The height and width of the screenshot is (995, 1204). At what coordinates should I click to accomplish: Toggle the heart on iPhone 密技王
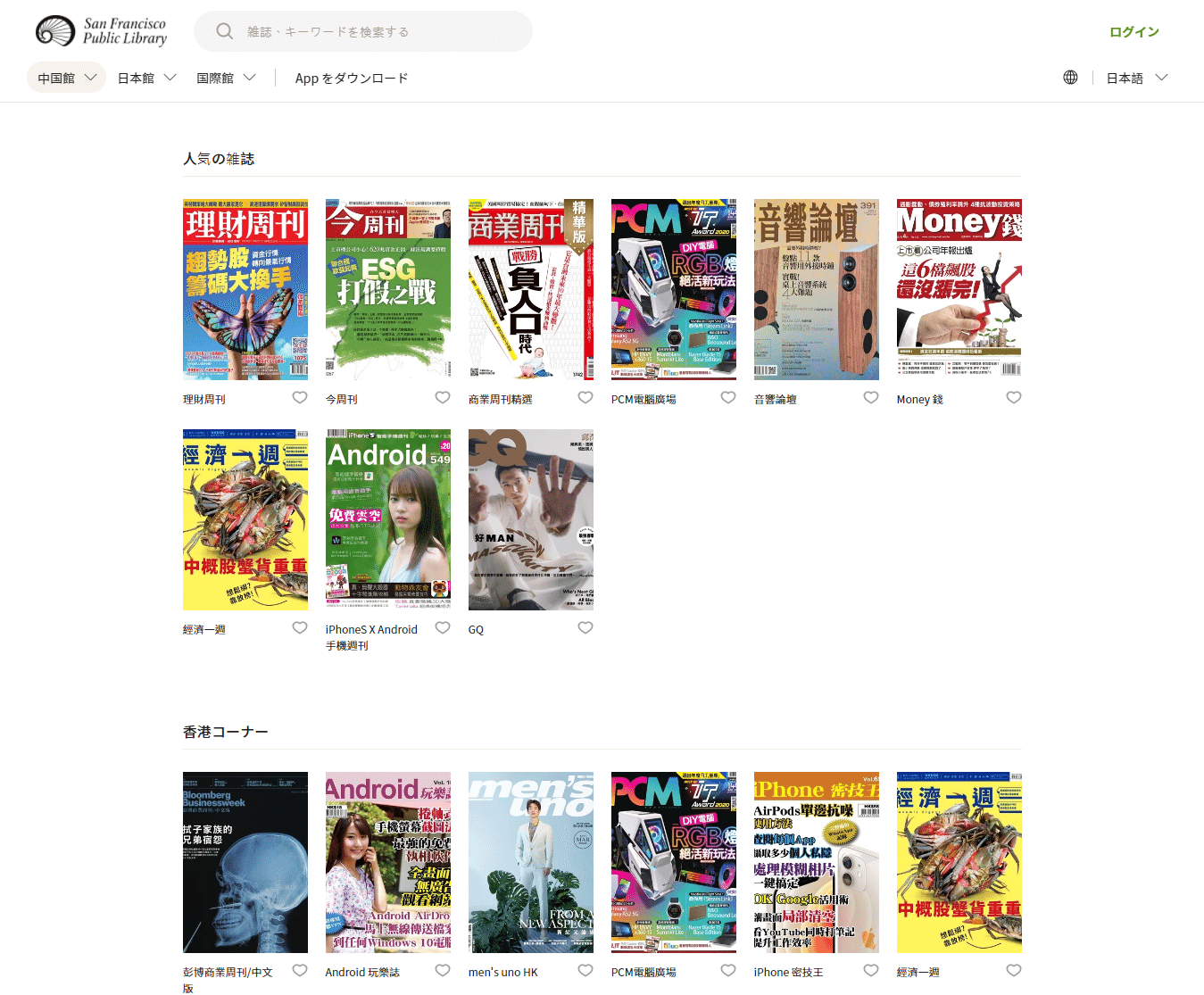(x=871, y=970)
